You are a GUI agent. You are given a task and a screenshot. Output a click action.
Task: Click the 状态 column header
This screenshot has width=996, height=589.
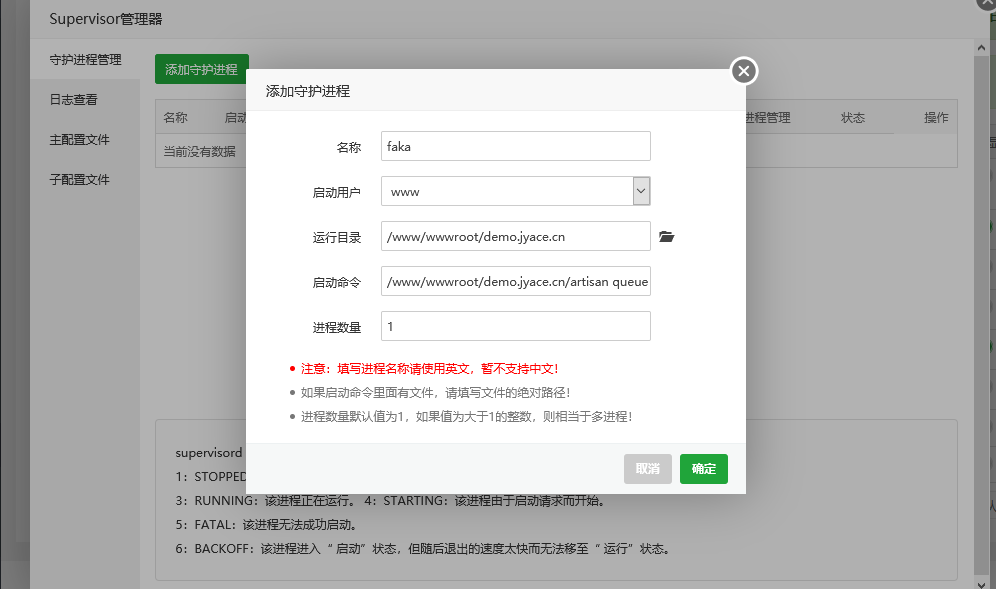click(x=852, y=118)
